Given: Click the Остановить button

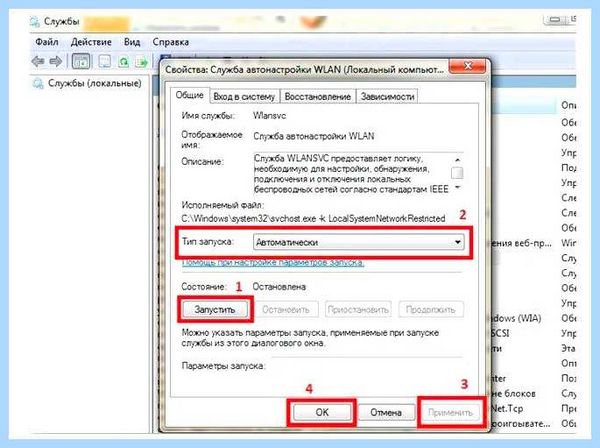Looking at the screenshot, I should tap(285, 309).
